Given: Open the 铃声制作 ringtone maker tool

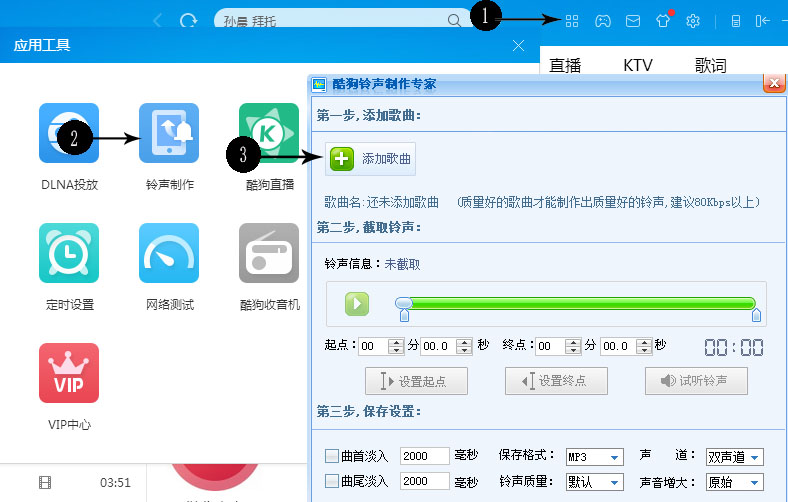Looking at the screenshot, I should (169, 133).
